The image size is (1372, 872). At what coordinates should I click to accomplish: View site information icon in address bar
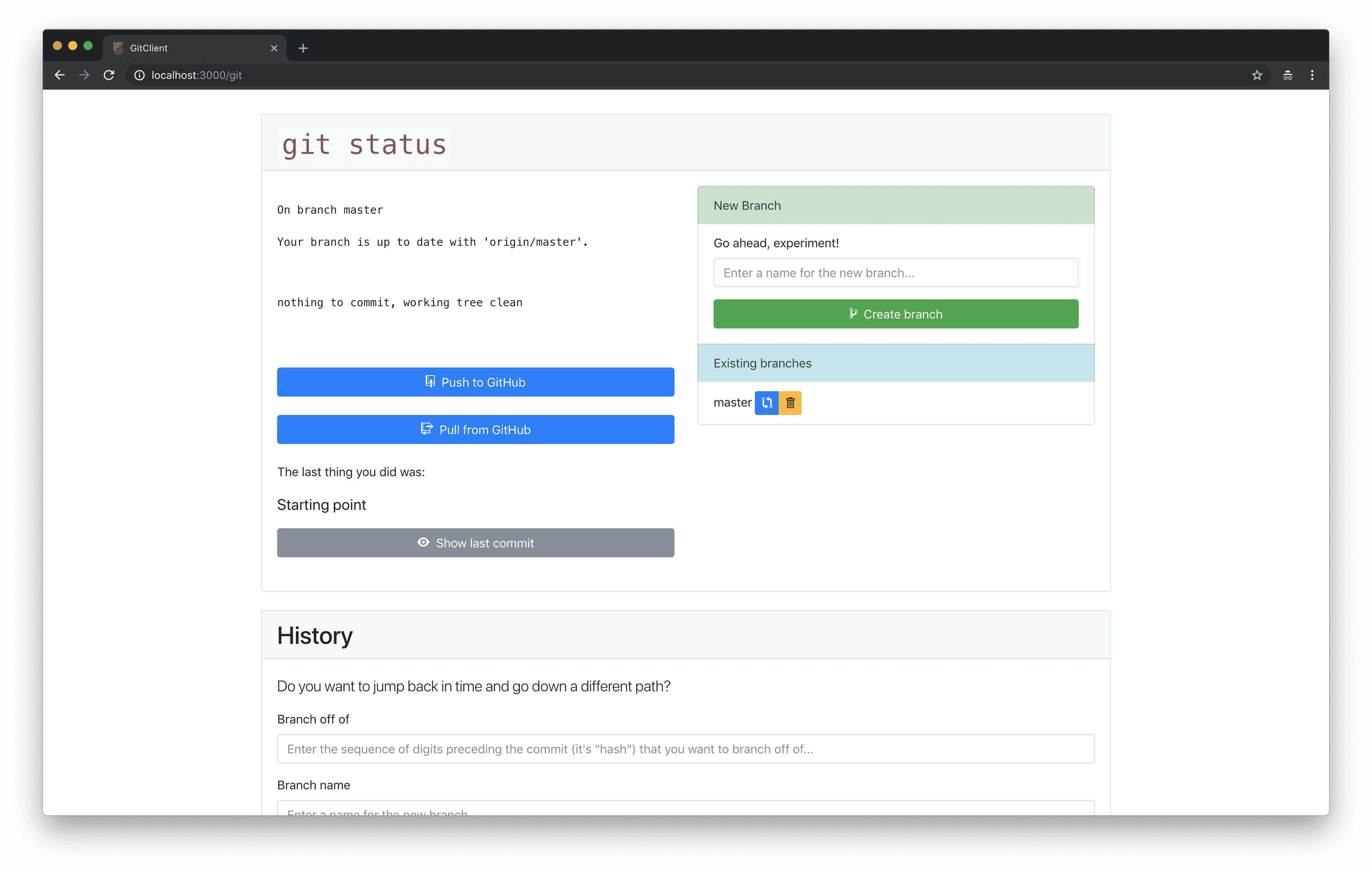(139, 75)
